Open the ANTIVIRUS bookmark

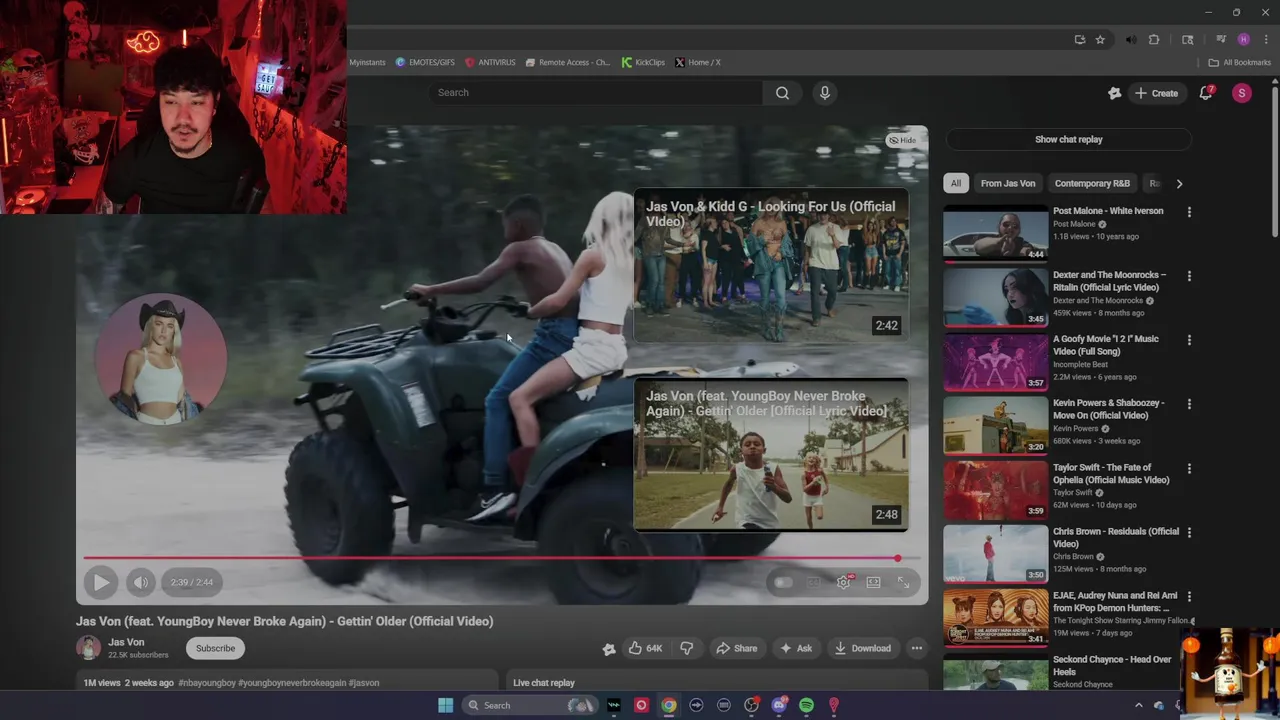point(490,62)
